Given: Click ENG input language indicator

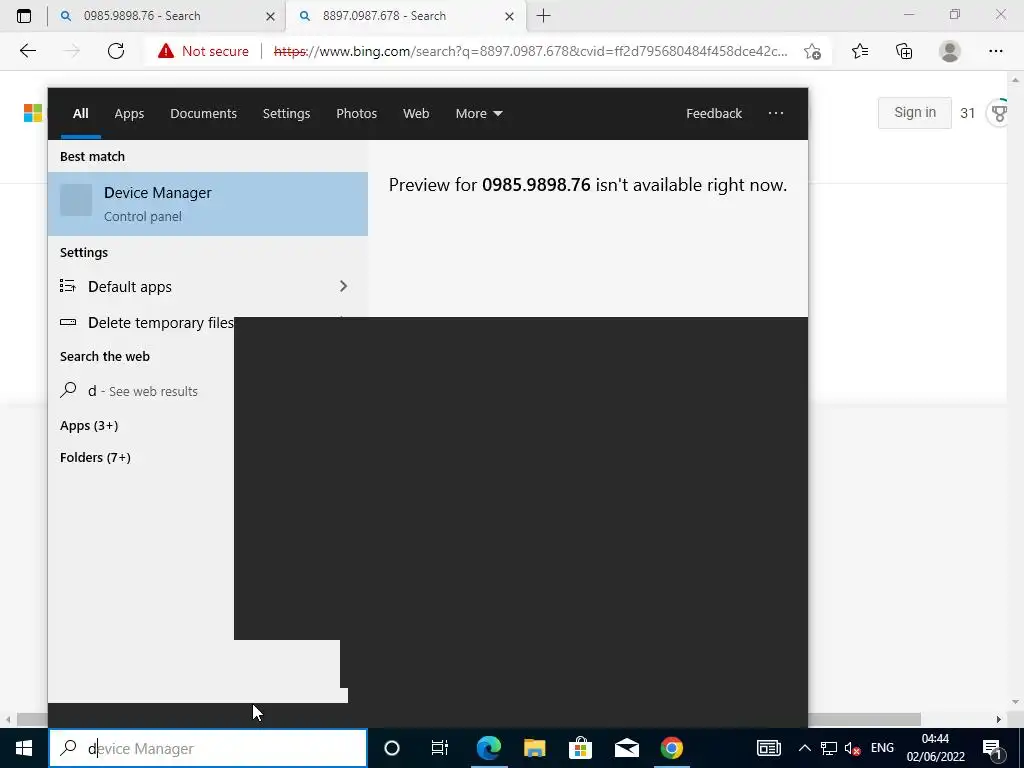Looking at the screenshot, I should point(882,748).
